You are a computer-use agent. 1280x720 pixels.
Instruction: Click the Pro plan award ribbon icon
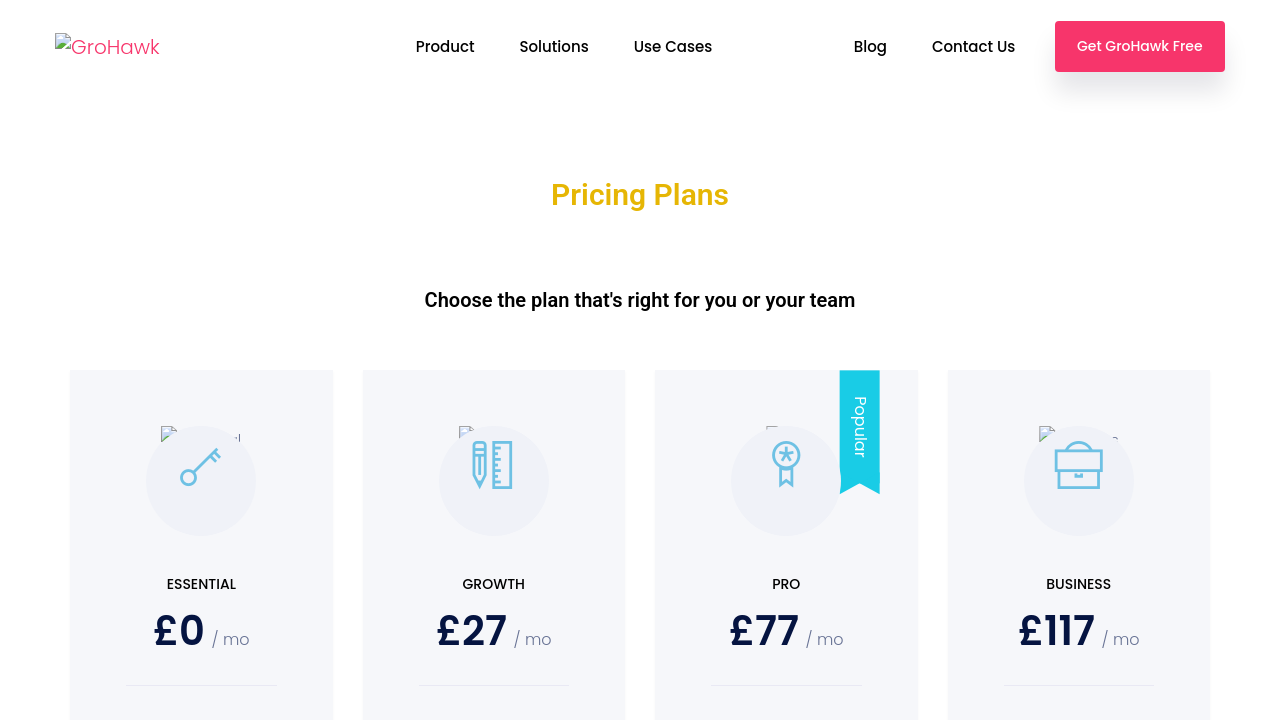click(x=786, y=464)
